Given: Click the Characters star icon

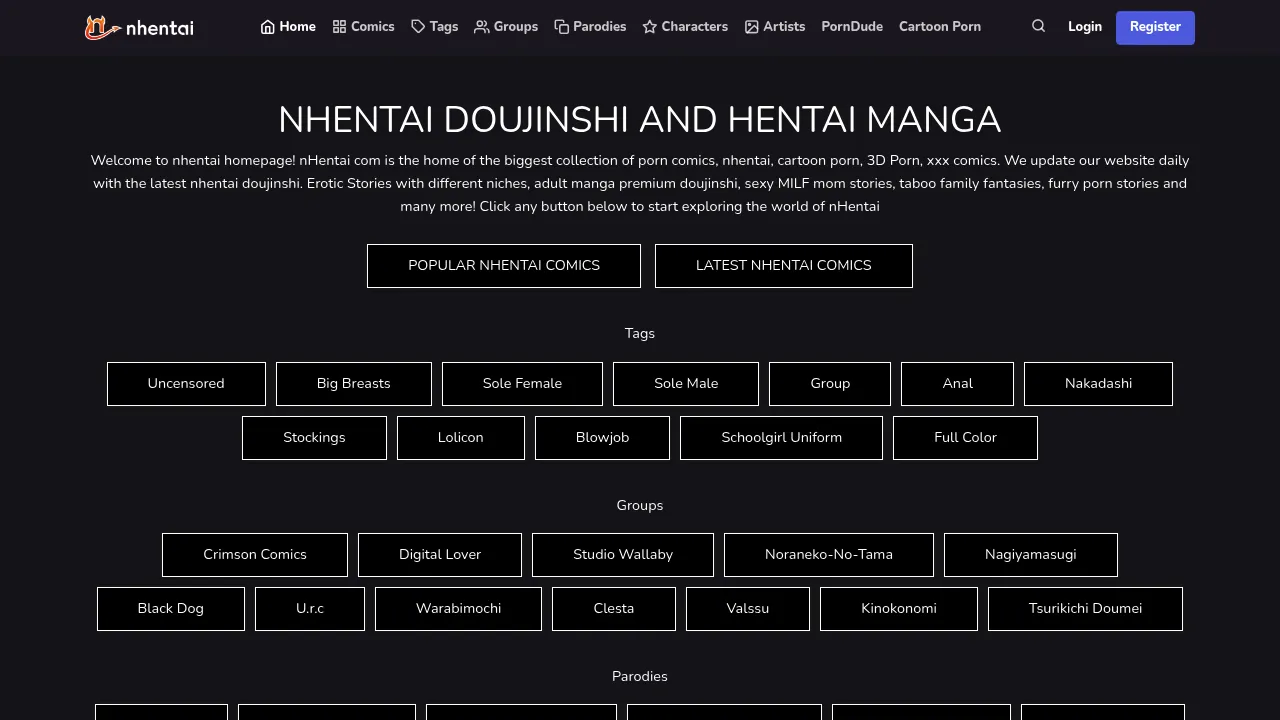Looking at the screenshot, I should tap(650, 27).
